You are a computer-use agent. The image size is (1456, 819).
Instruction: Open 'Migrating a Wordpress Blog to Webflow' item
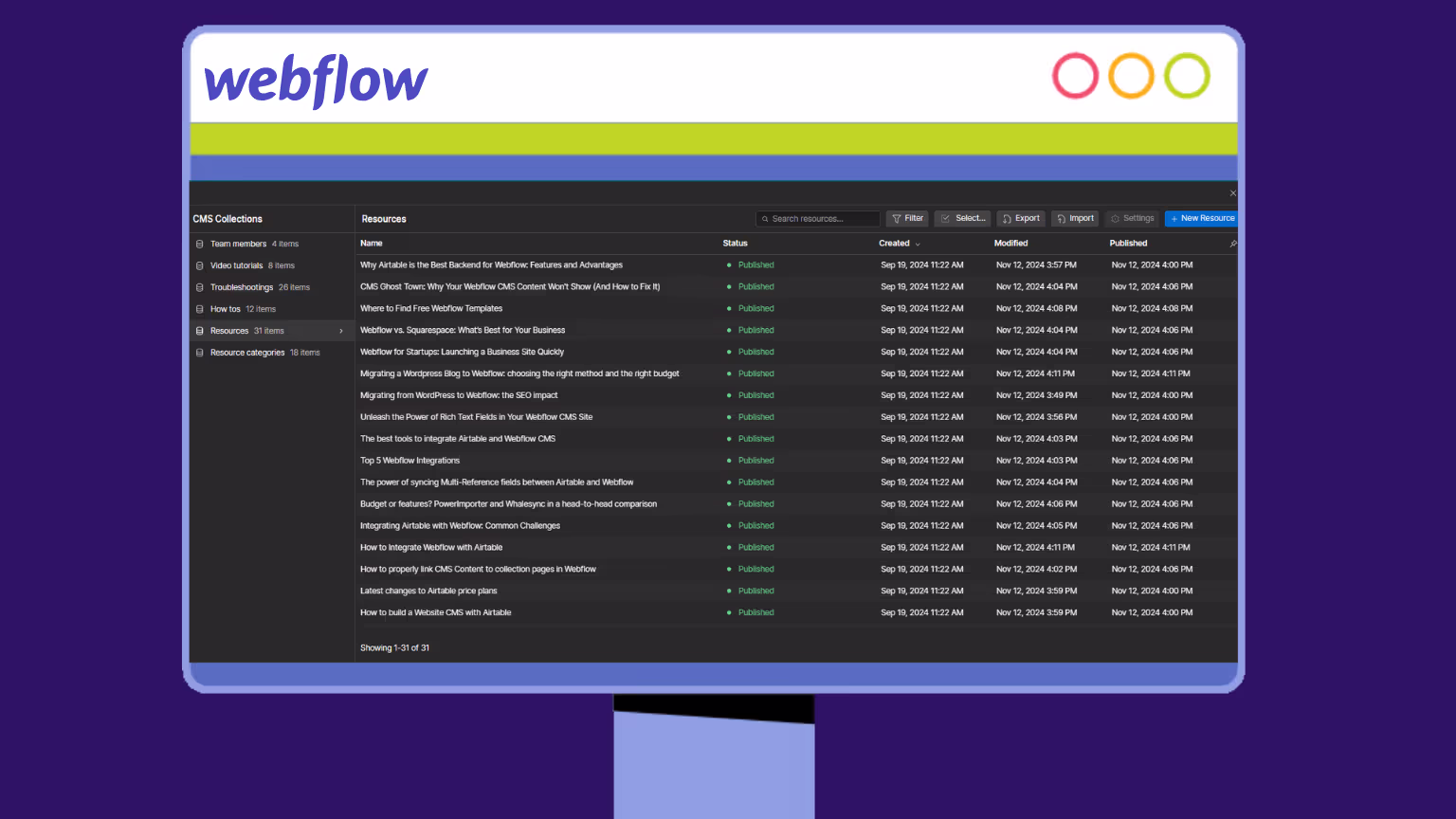coord(519,374)
